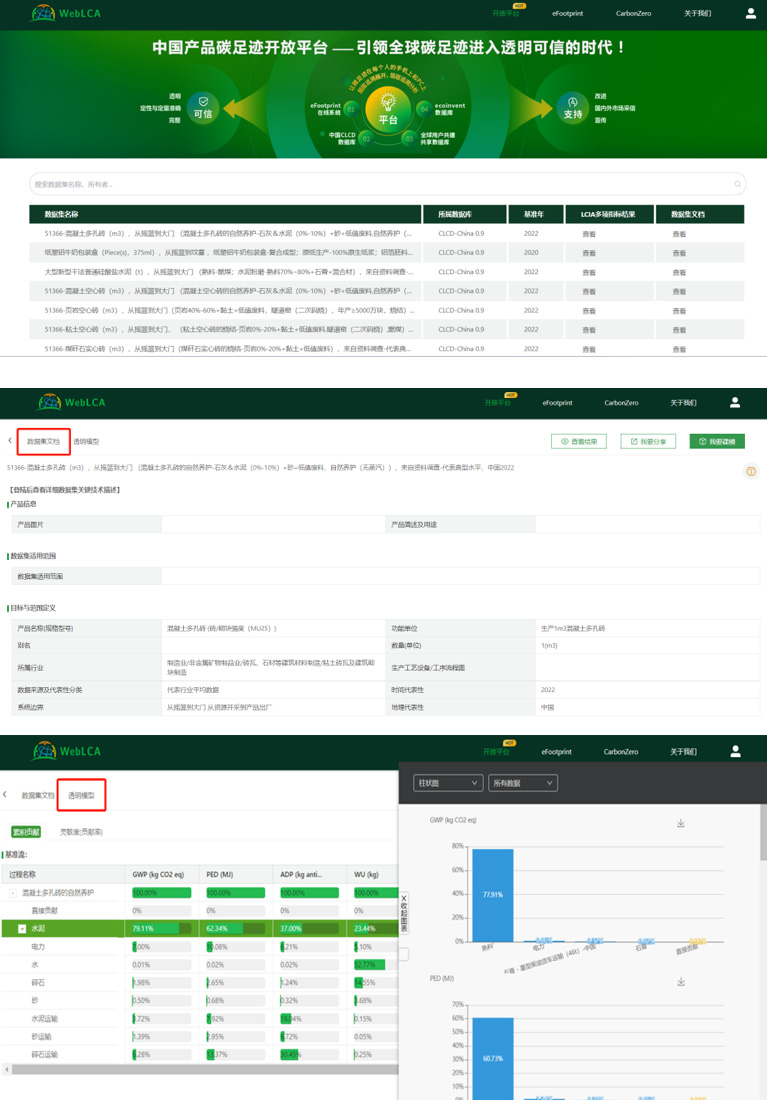The width and height of the screenshot is (767, 1100).
Task: Click the 平台 lightbulb icon in the banner
Action: pyautogui.click(x=388, y=109)
